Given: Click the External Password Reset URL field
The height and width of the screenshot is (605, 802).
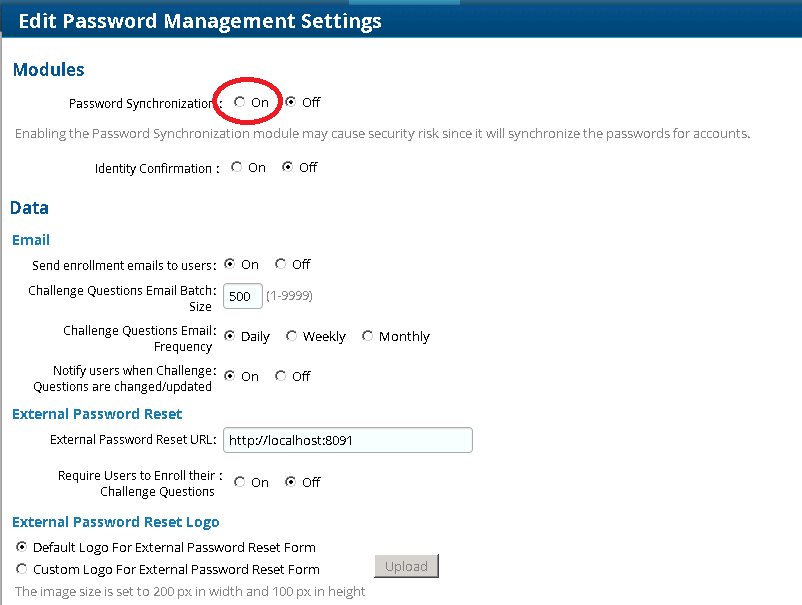Looking at the screenshot, I should [x=347, y=440].
